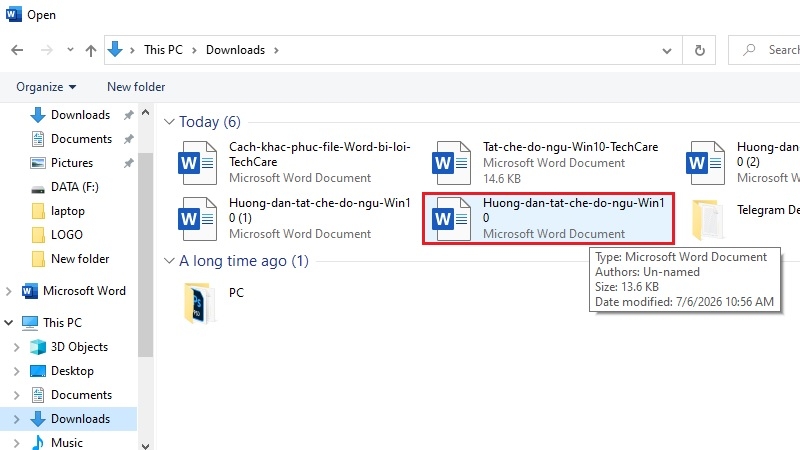Collapse the Today (6) group
800x450 pixels.
(169, 122)
